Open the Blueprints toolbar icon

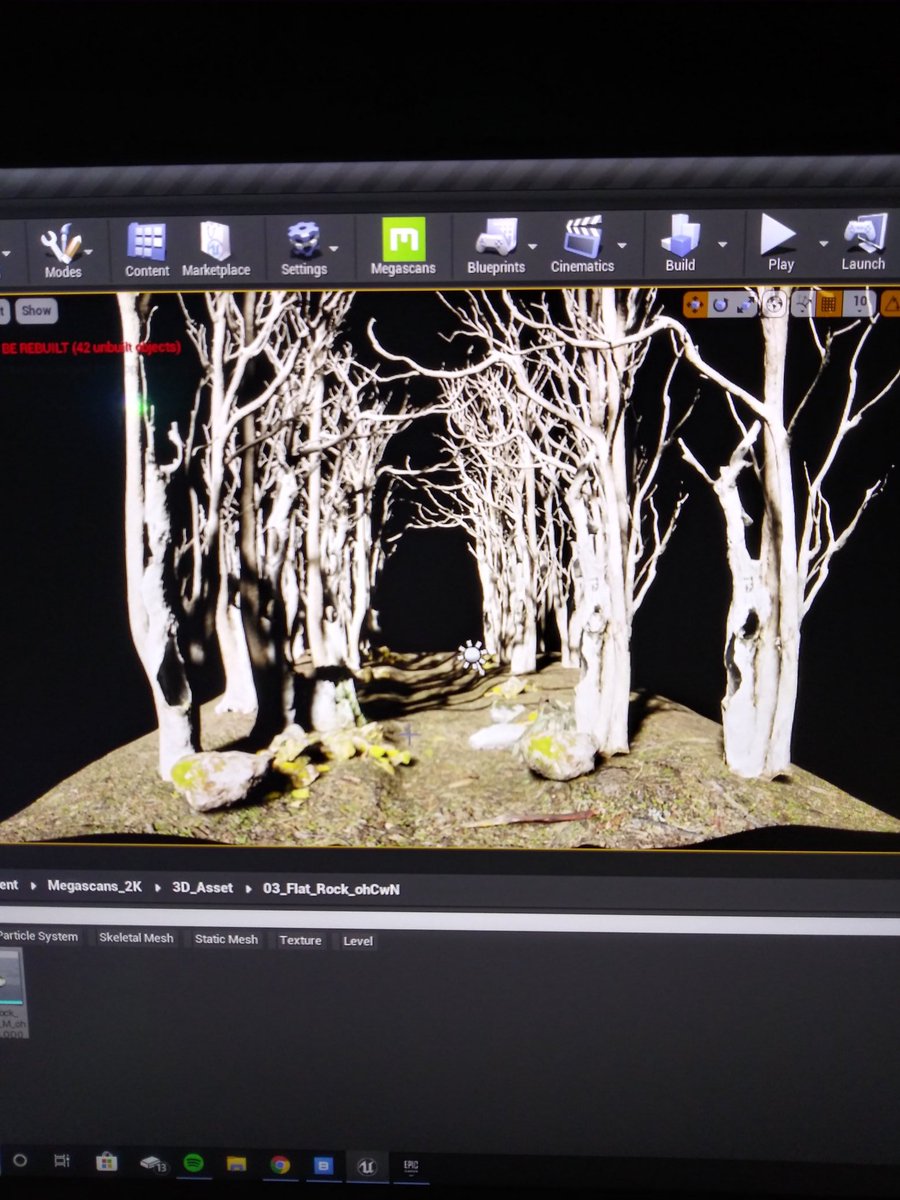click(x=496, y=248)
